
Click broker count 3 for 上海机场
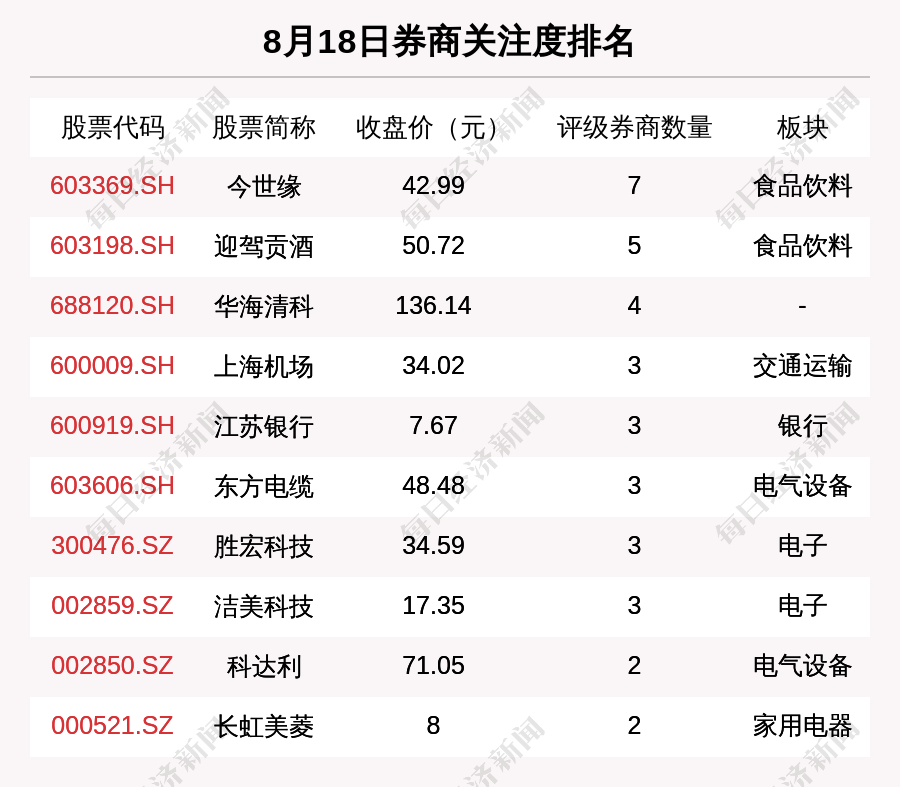point(634,366)
